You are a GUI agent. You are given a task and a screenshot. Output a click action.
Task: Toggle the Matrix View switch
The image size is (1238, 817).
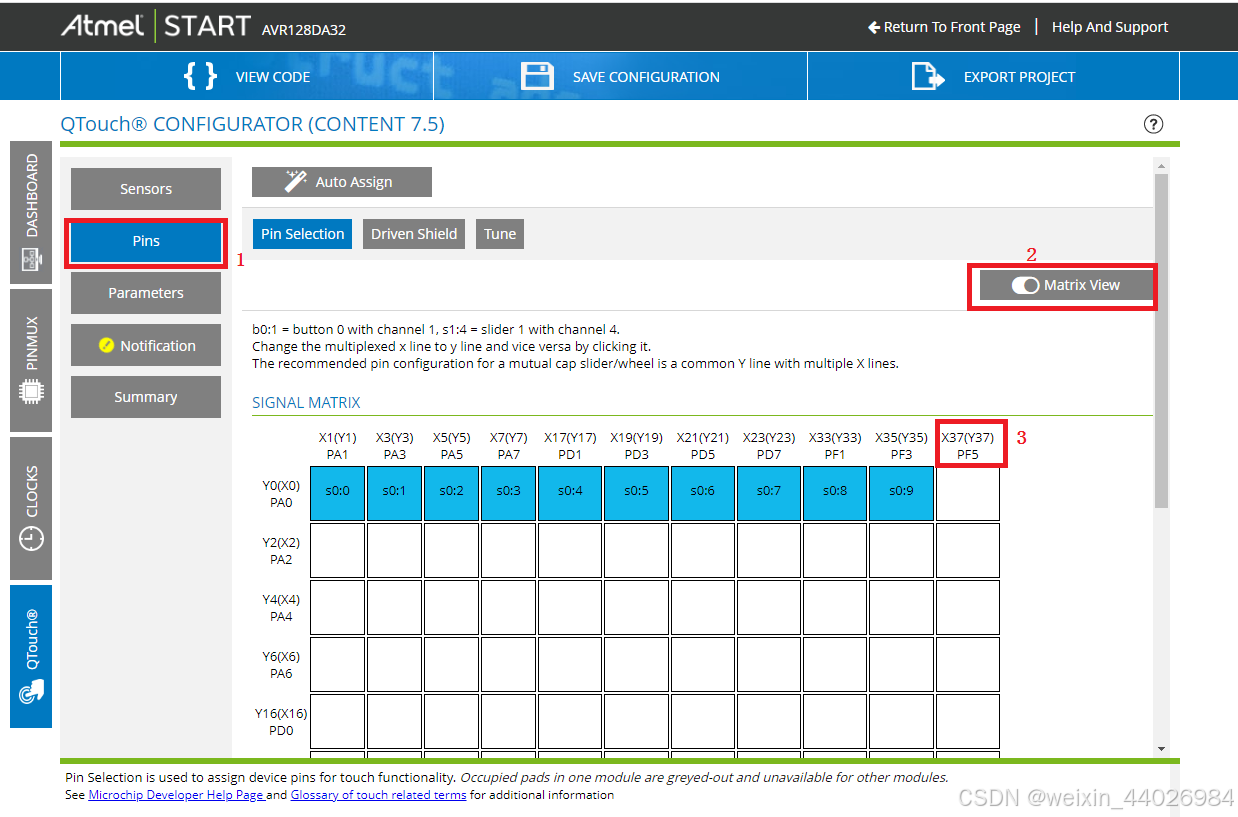(x=1025, y=285)
